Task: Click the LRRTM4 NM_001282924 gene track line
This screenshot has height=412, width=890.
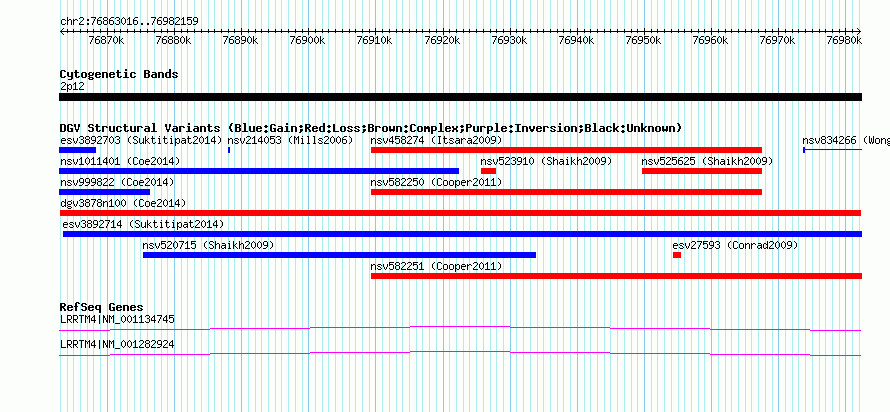Action: pos(460,354)
